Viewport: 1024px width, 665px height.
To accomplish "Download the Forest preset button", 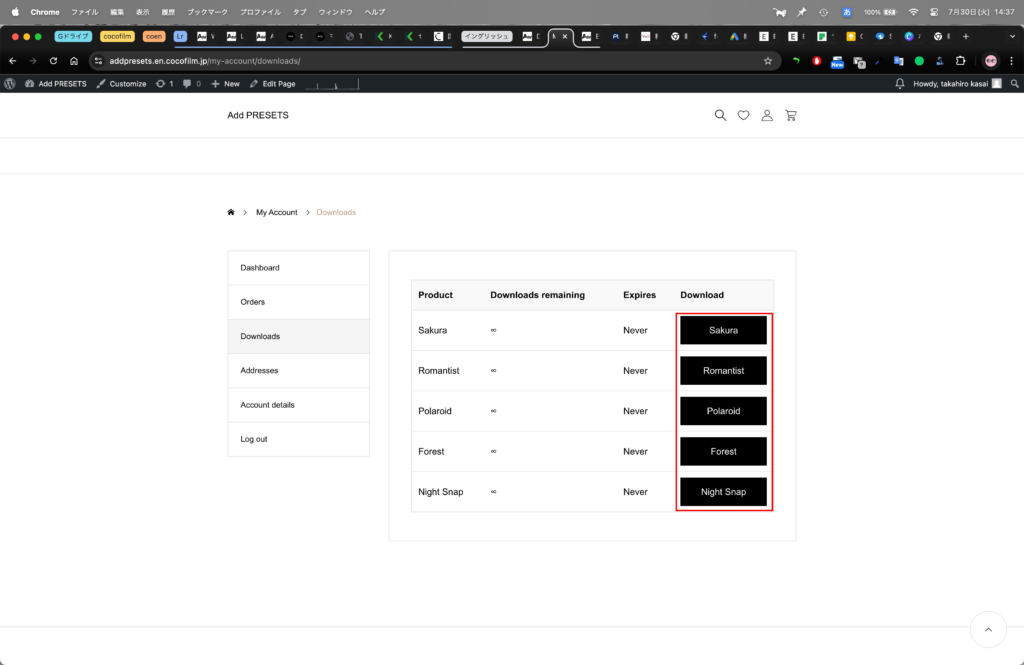I will point(723,451).
